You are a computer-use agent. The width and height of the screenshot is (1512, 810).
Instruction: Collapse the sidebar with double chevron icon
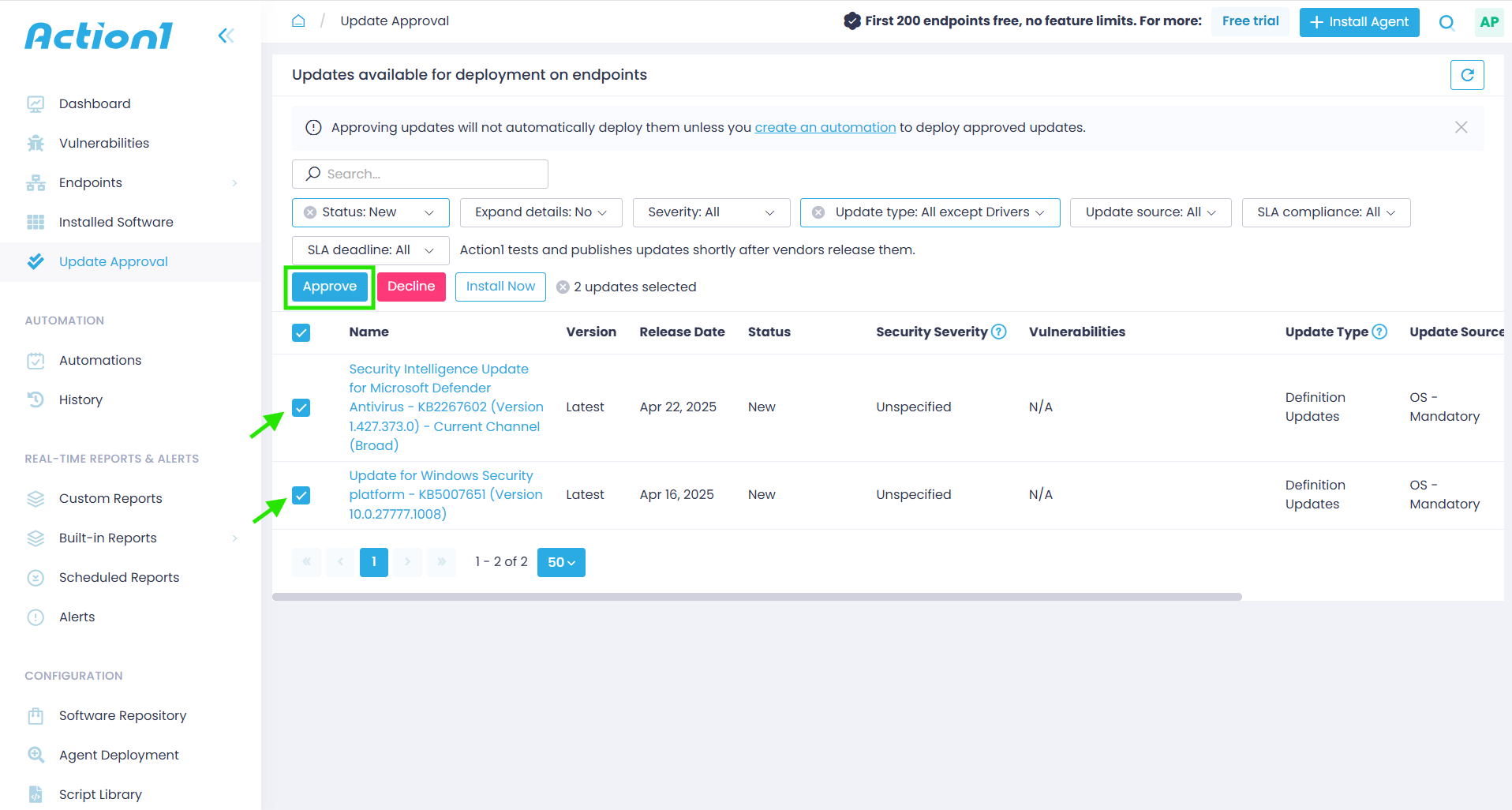coord(226,36)
